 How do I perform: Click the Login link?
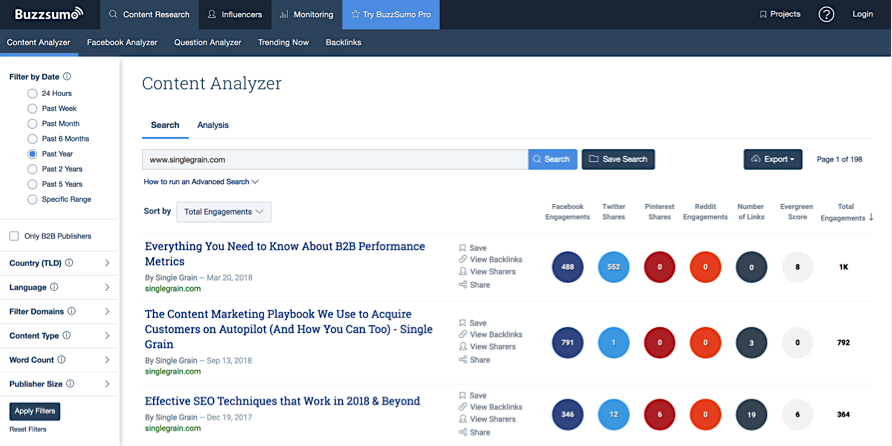[862, 14]
